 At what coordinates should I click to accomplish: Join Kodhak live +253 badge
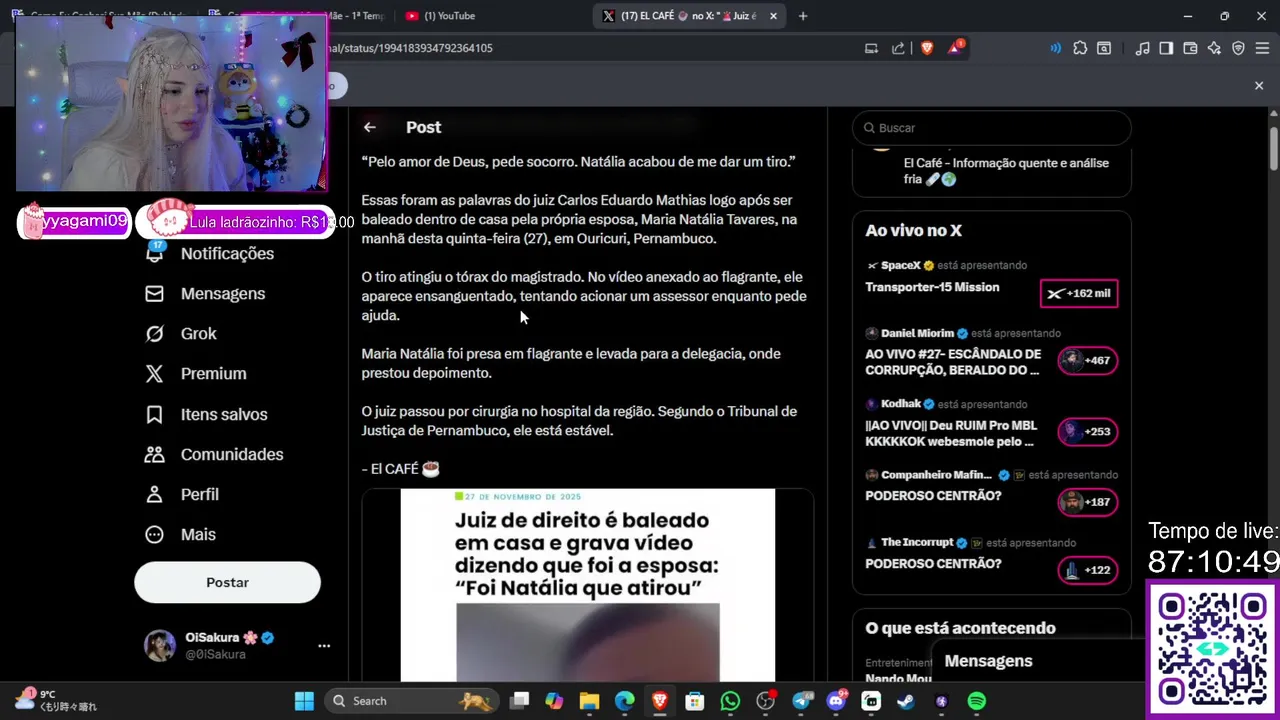pos(1088,432)
